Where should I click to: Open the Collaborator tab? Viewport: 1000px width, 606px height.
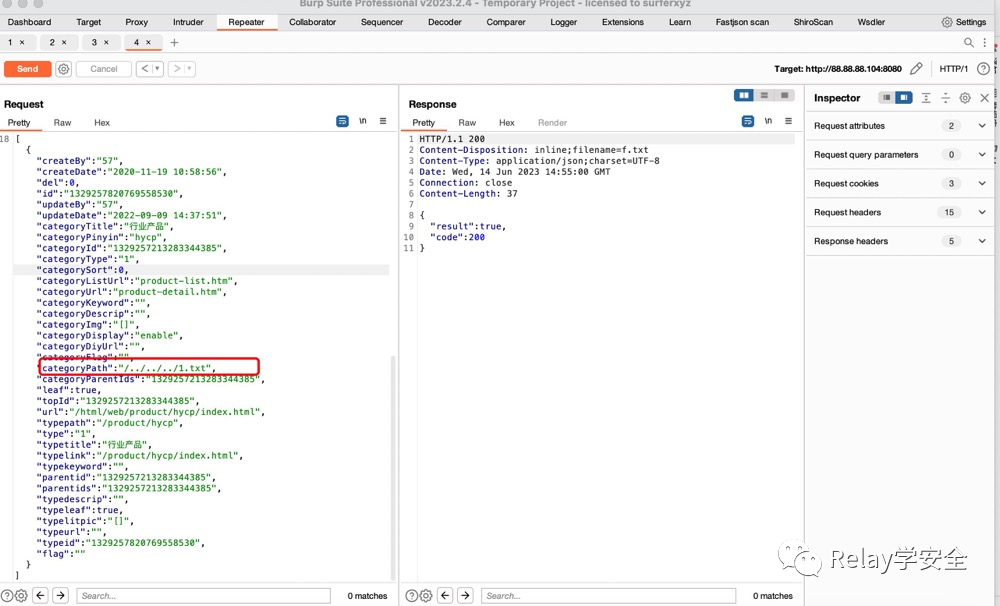click(x=312, y=22)
